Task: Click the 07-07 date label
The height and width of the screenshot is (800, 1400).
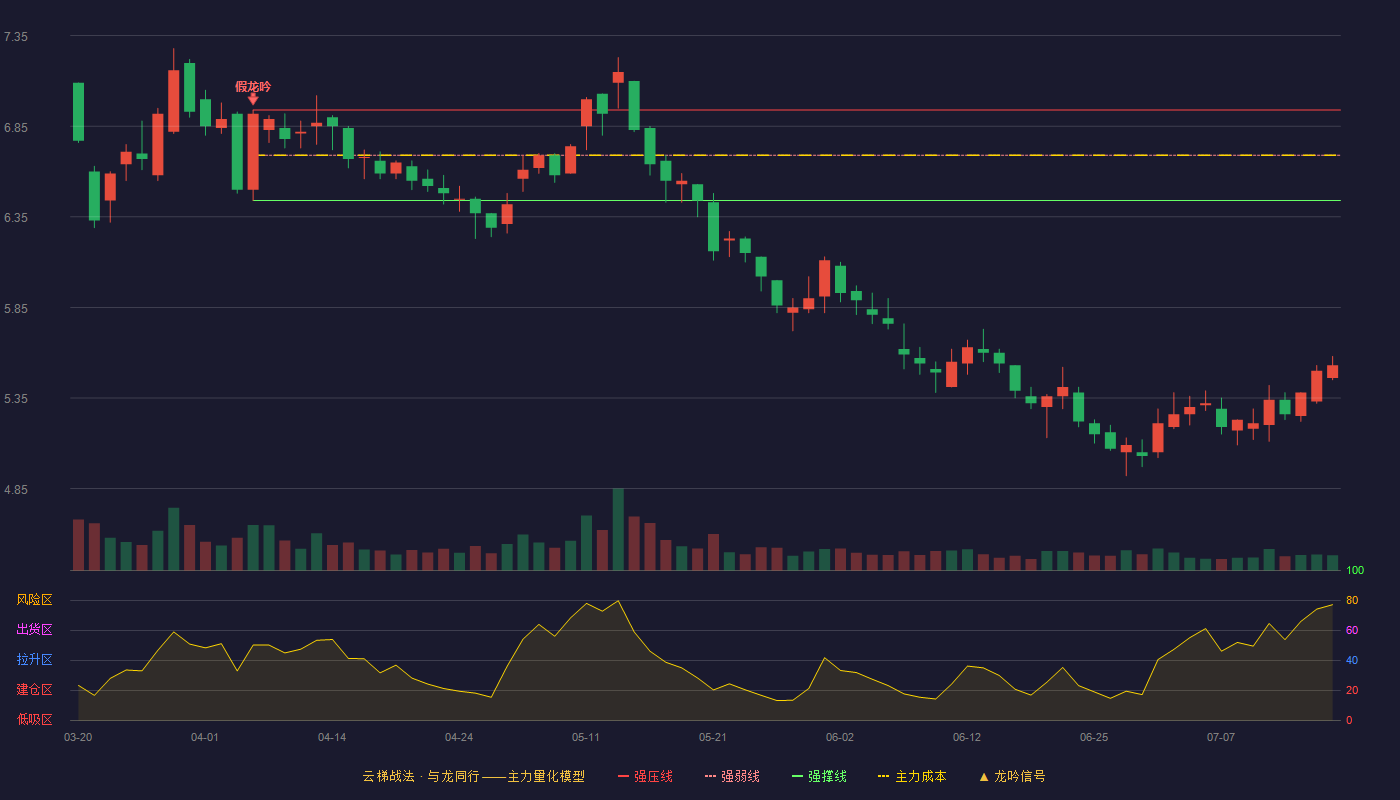Action: [x=1221, y=737]
